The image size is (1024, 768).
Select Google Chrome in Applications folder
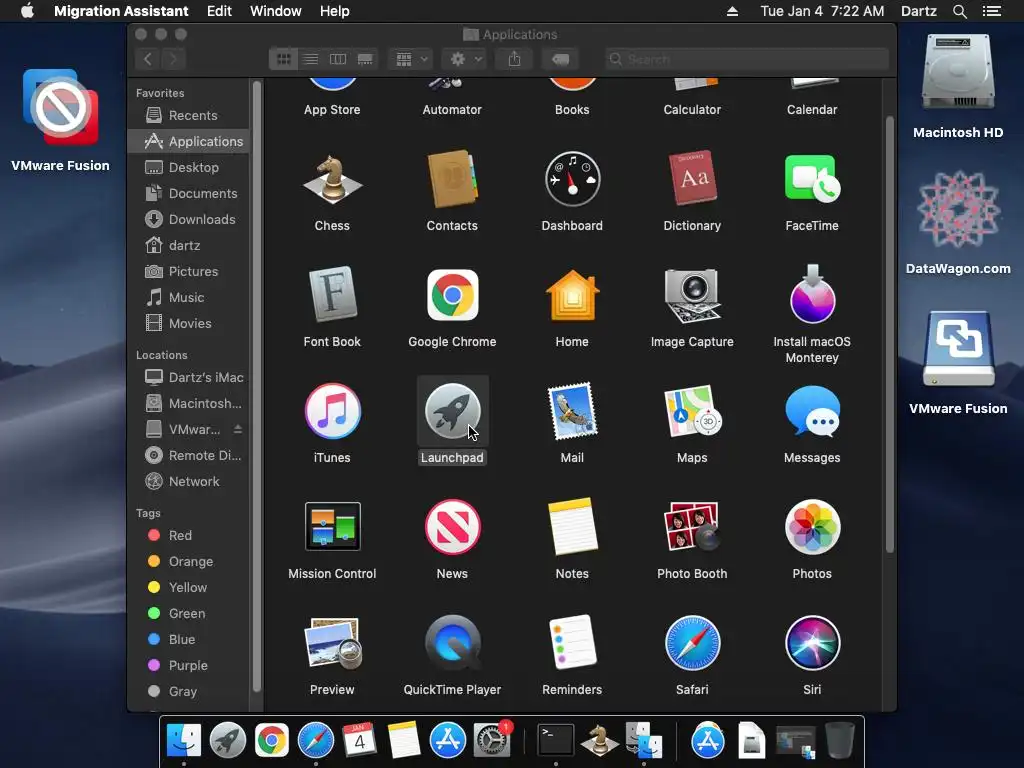coord(452,295)
